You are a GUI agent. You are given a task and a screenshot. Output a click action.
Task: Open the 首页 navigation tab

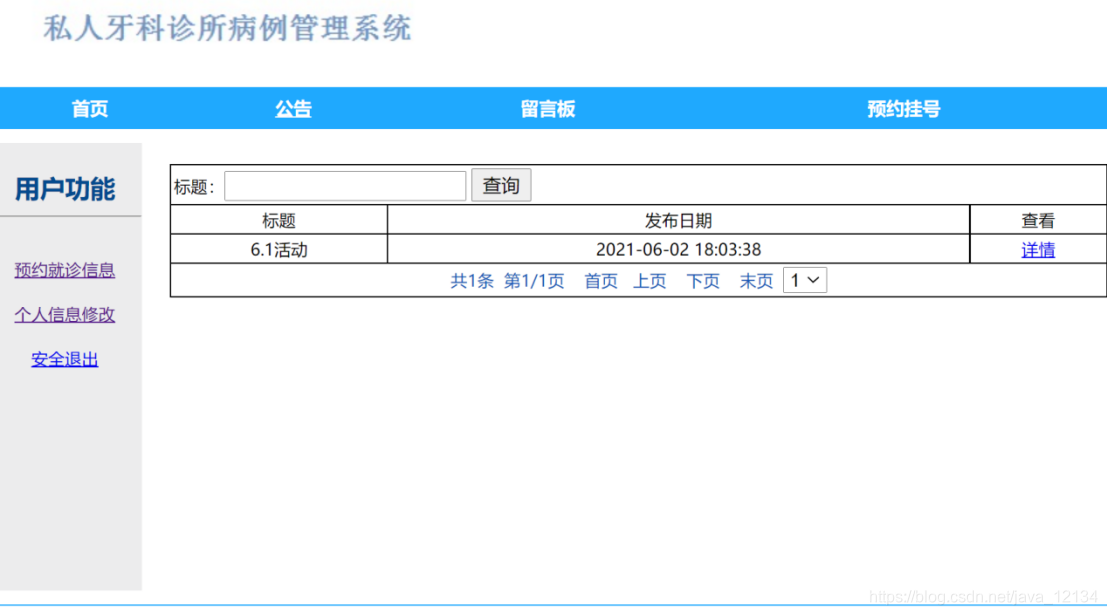pyautogui.click(x=90, y=109)
